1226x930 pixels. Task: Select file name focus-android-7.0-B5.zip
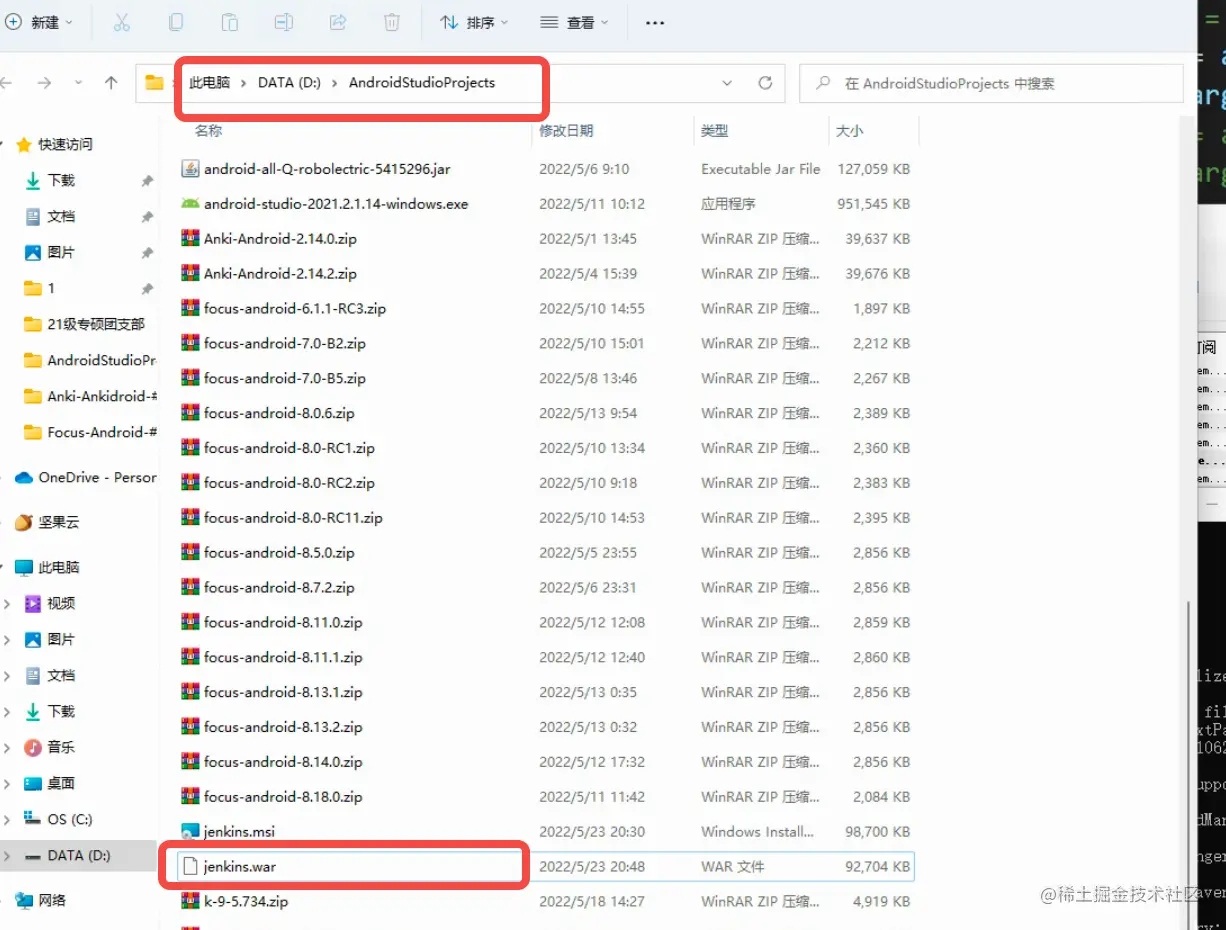tap(285, 378)
